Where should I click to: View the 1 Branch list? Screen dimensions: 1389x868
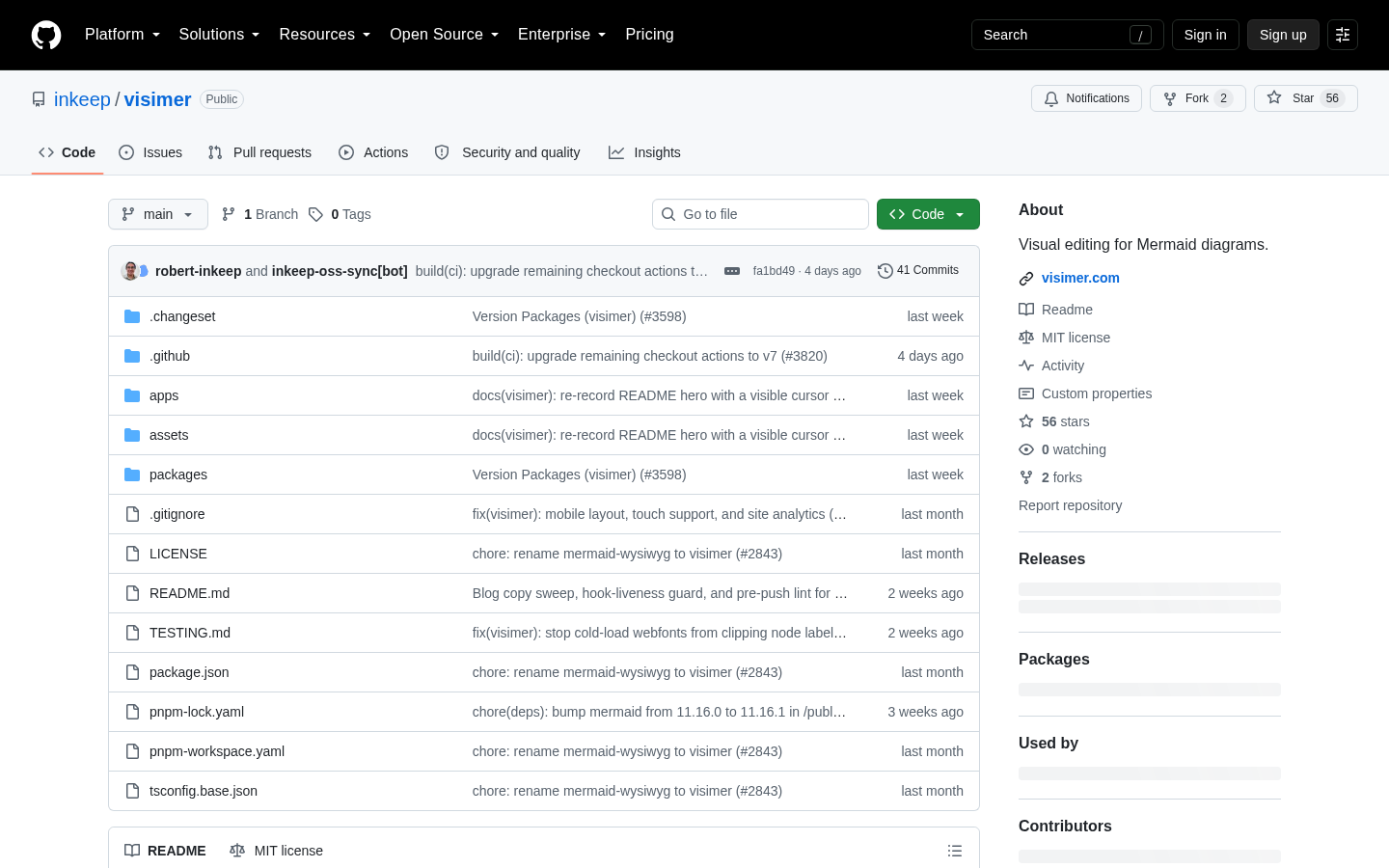coord(259,214)
